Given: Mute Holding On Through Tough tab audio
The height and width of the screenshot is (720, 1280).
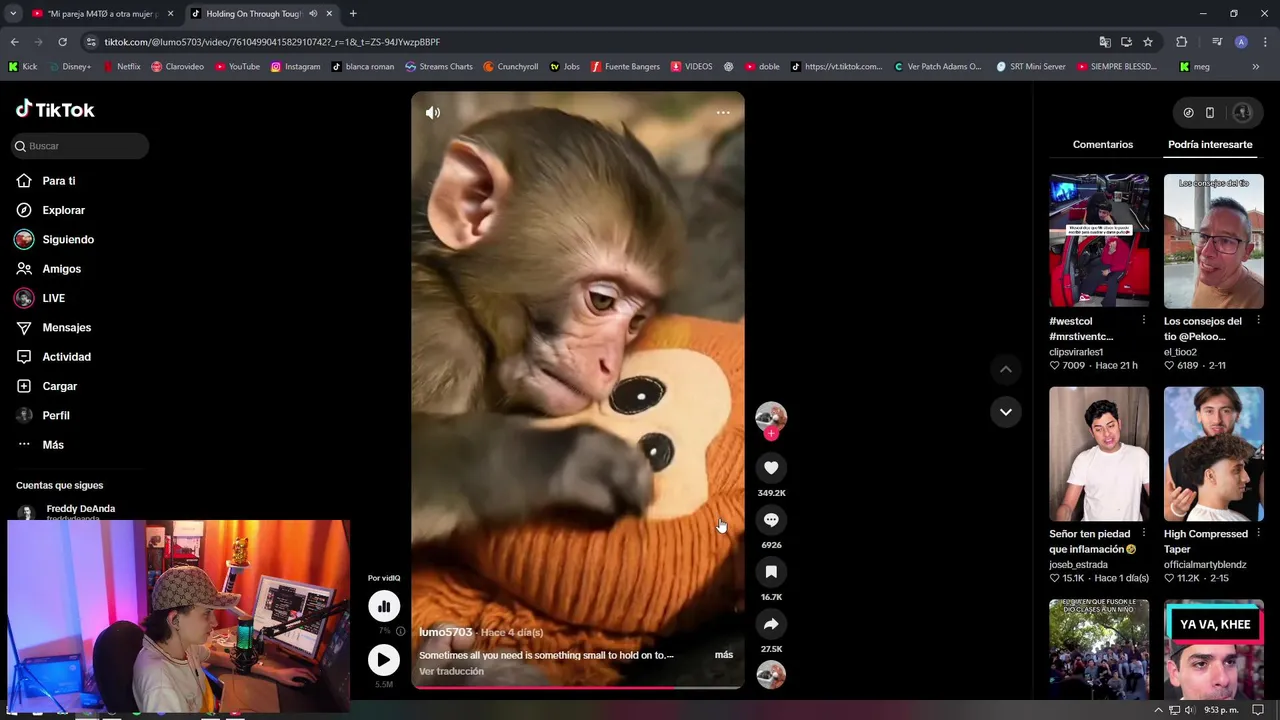Looking at the screenshot, I should (313, 14).
